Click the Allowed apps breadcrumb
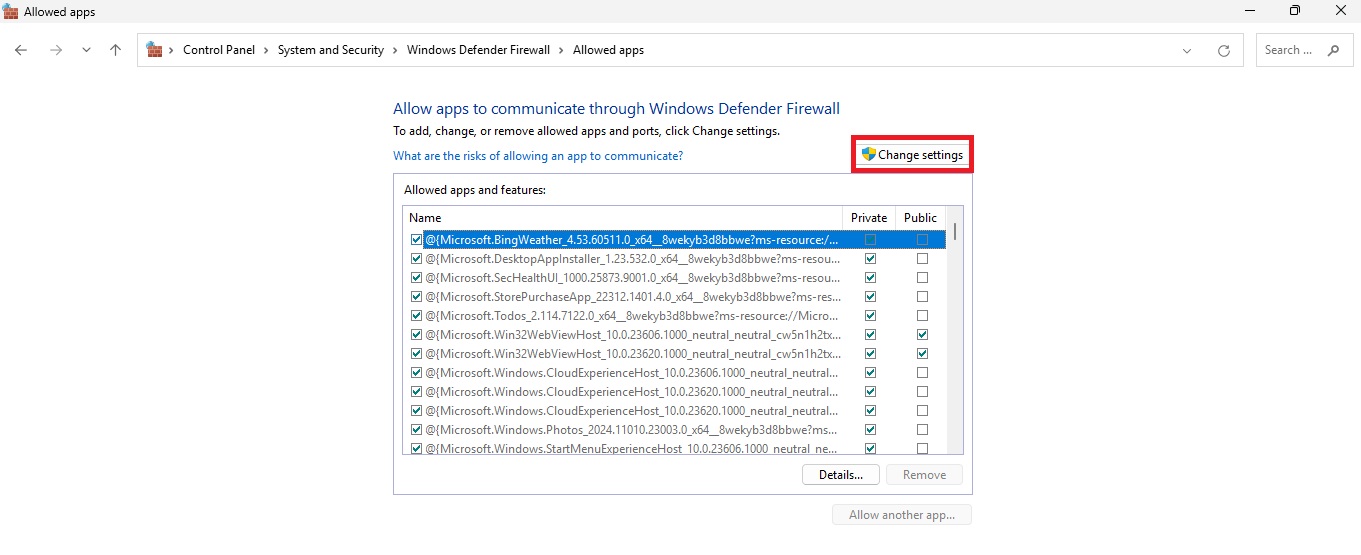 coord(608,50)
